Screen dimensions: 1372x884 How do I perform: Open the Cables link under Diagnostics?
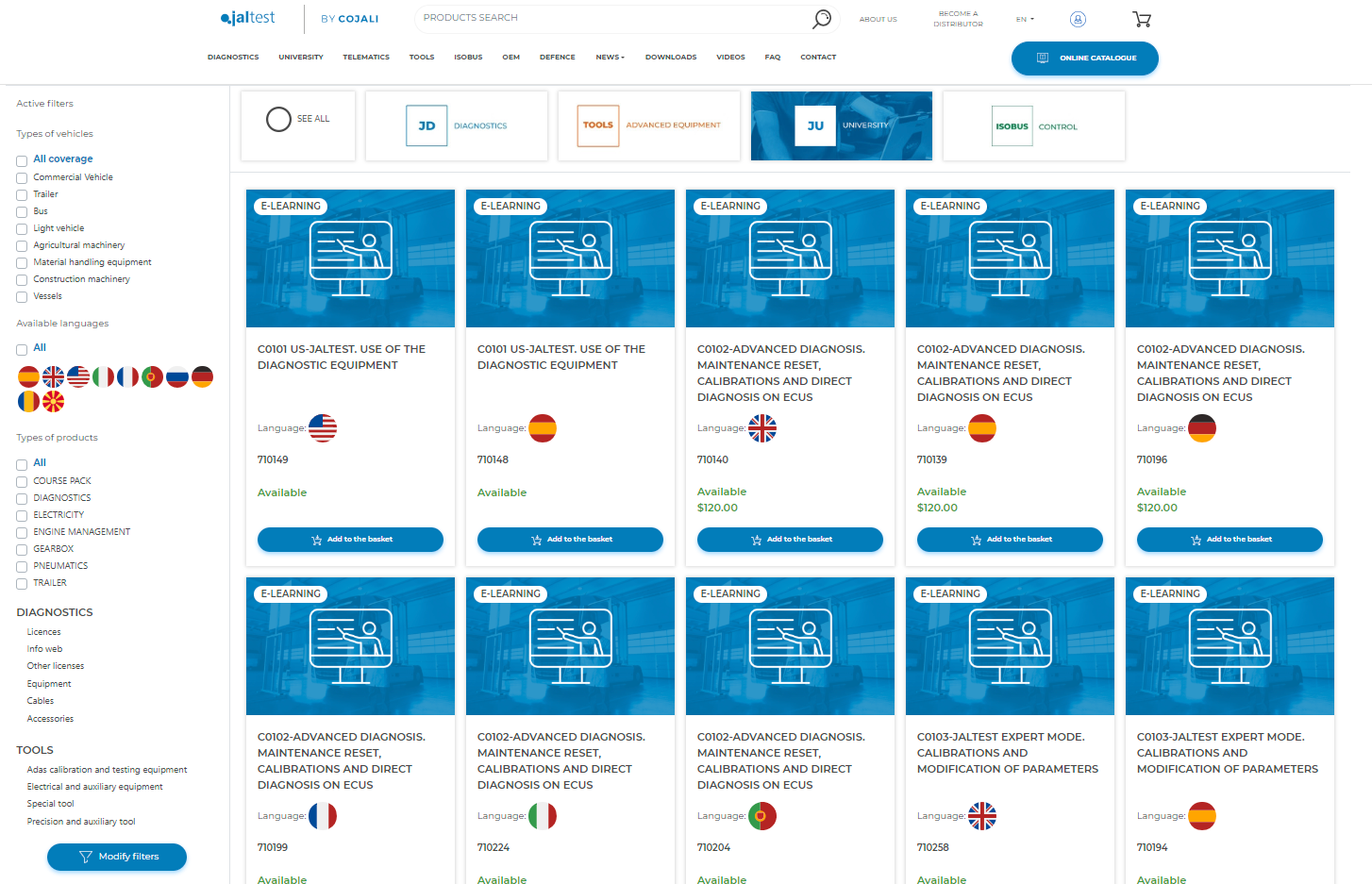41,701
